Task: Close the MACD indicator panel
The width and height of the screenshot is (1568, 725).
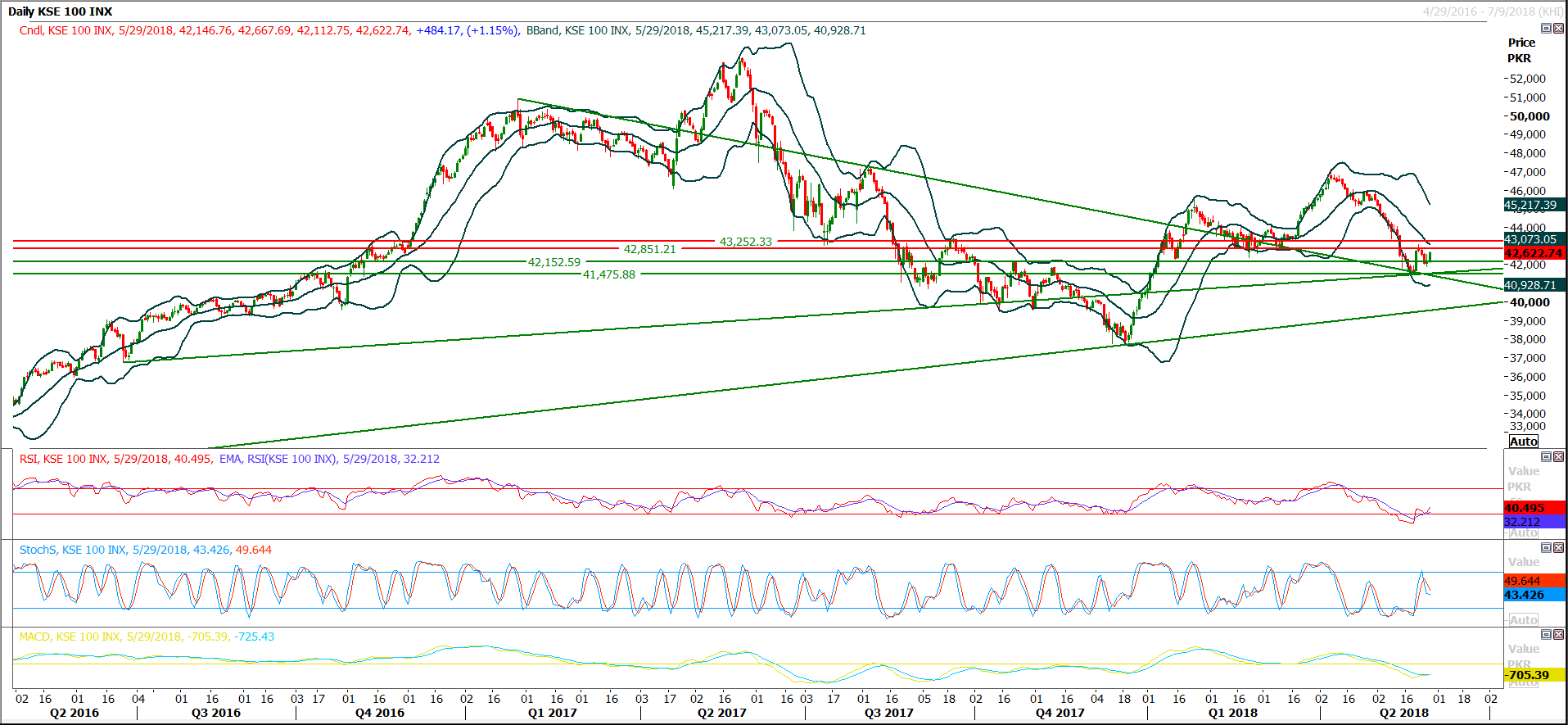Action: tap(1558, 634)
